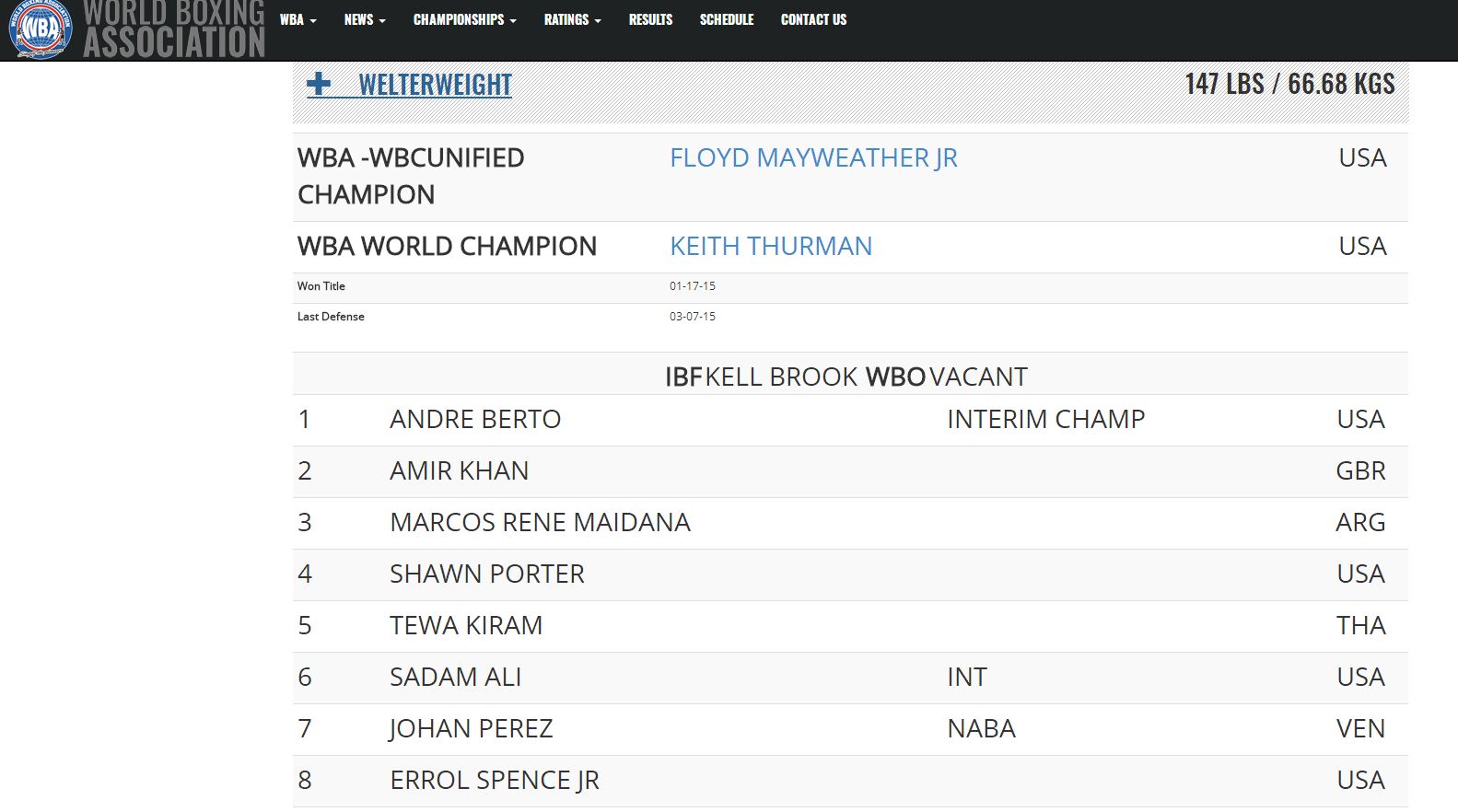The height and width of the screenshot is (812, 1458).
Task: Open the Championships dropdown
Action: pos(465,19)
